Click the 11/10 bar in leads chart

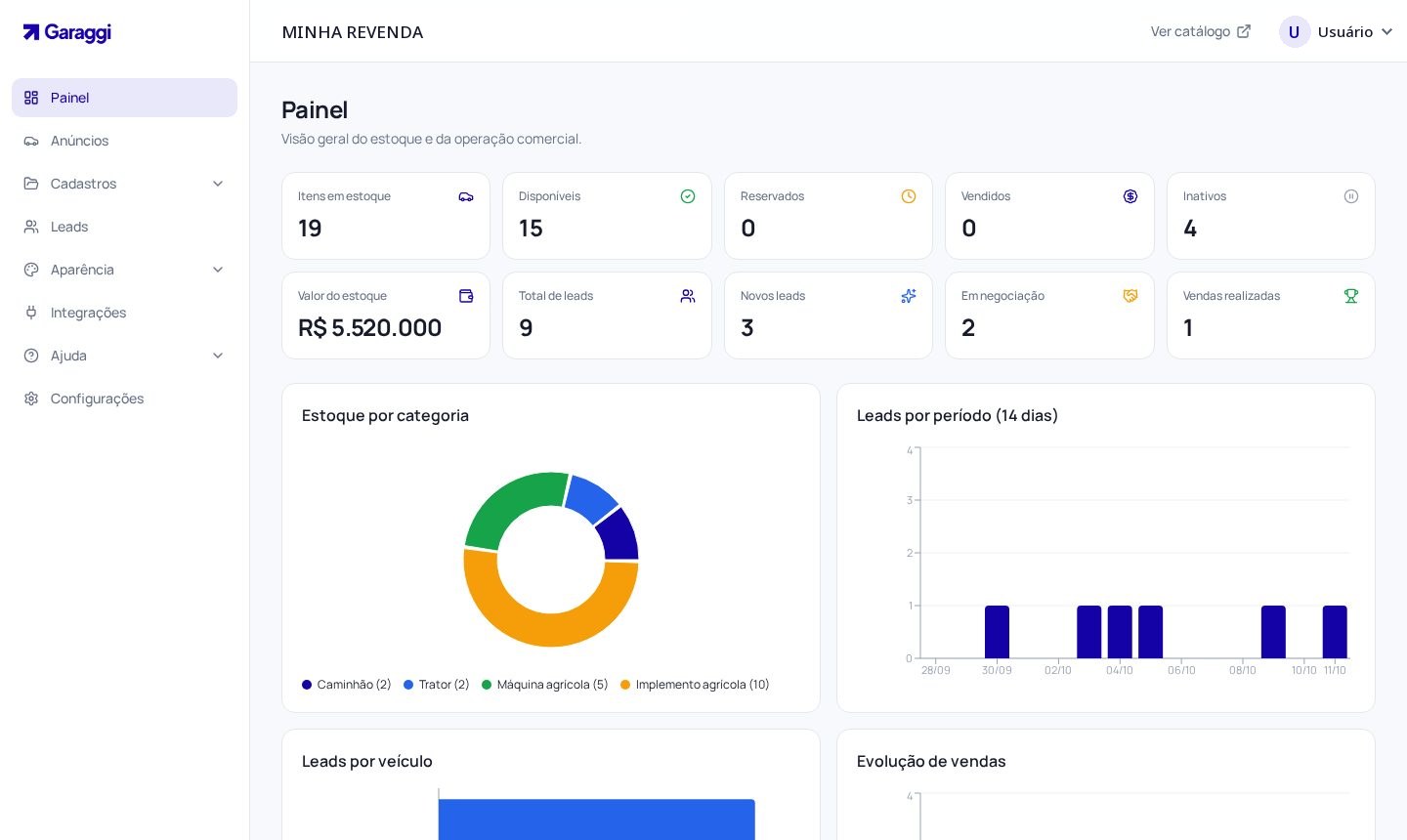click(1335, 632)
